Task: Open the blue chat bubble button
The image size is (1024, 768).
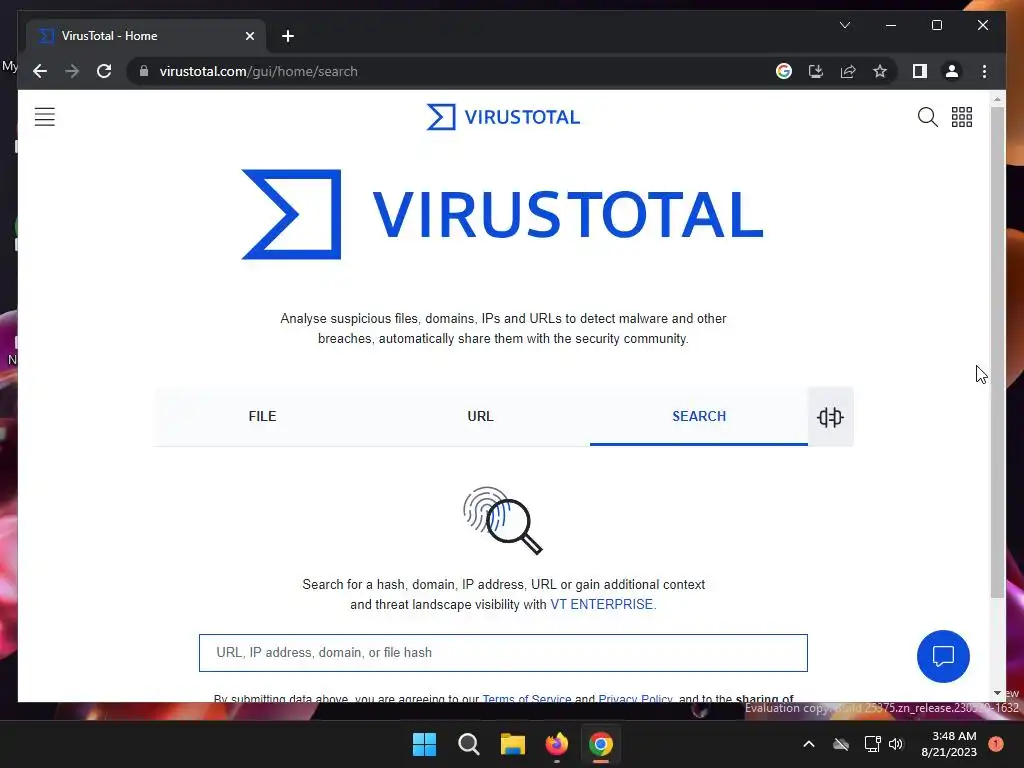Action: coord(943,656)
